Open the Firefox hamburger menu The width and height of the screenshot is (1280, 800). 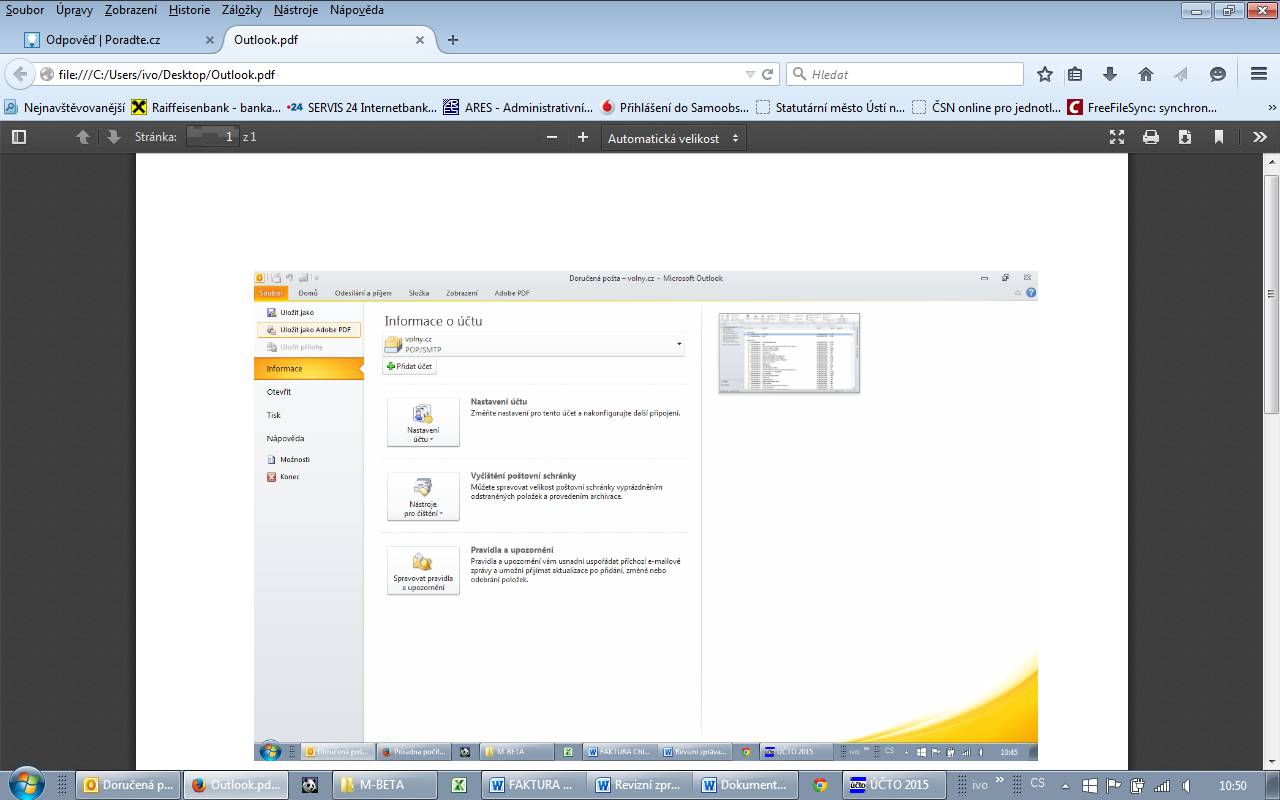(1259, 74)
